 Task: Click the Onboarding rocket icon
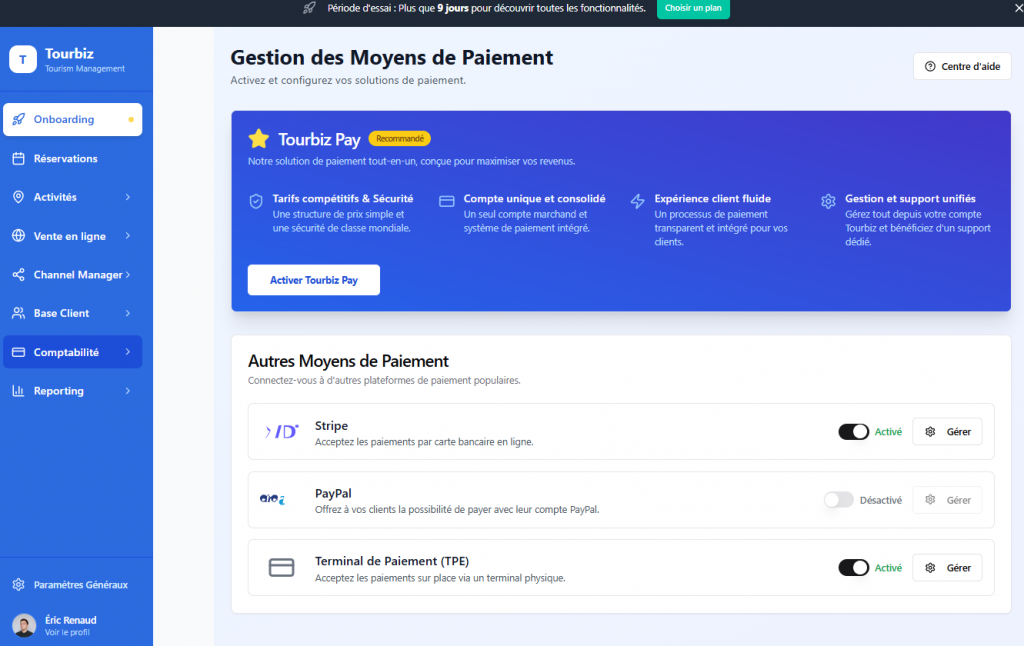click(x=18, y=119)
